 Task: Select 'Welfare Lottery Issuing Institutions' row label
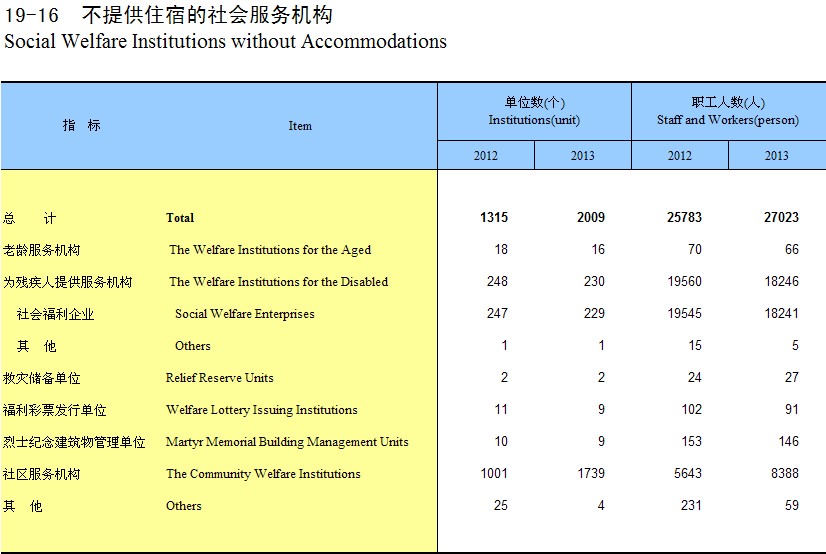point(261,410)
